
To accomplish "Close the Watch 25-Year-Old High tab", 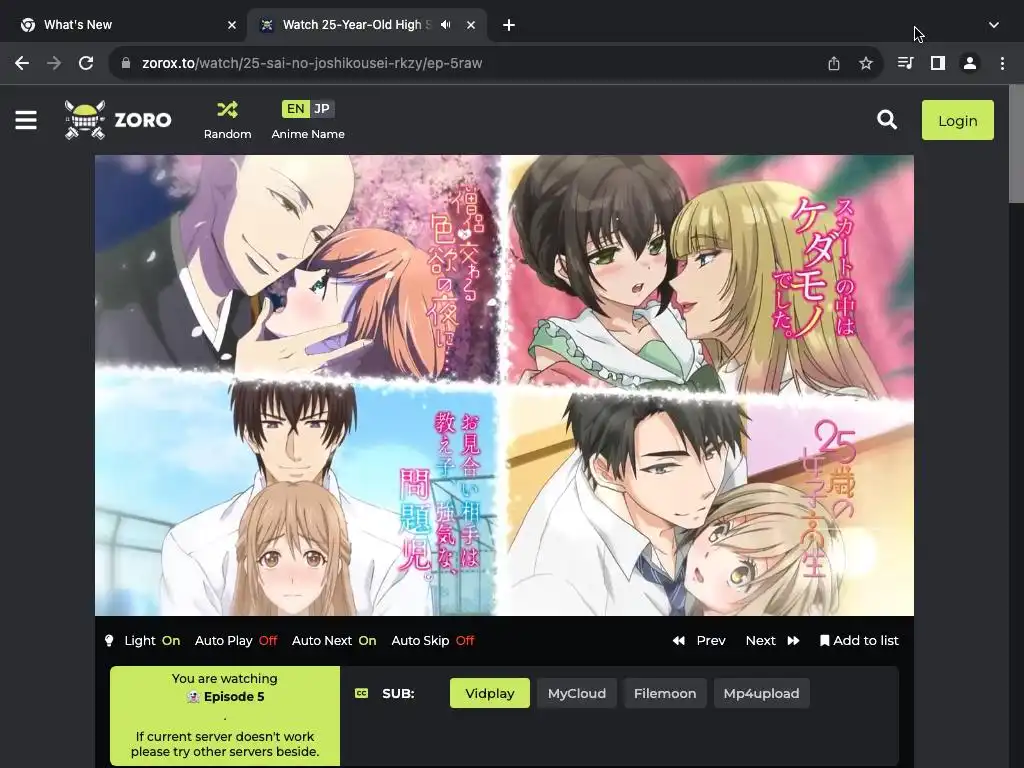I will pos(471,25).
